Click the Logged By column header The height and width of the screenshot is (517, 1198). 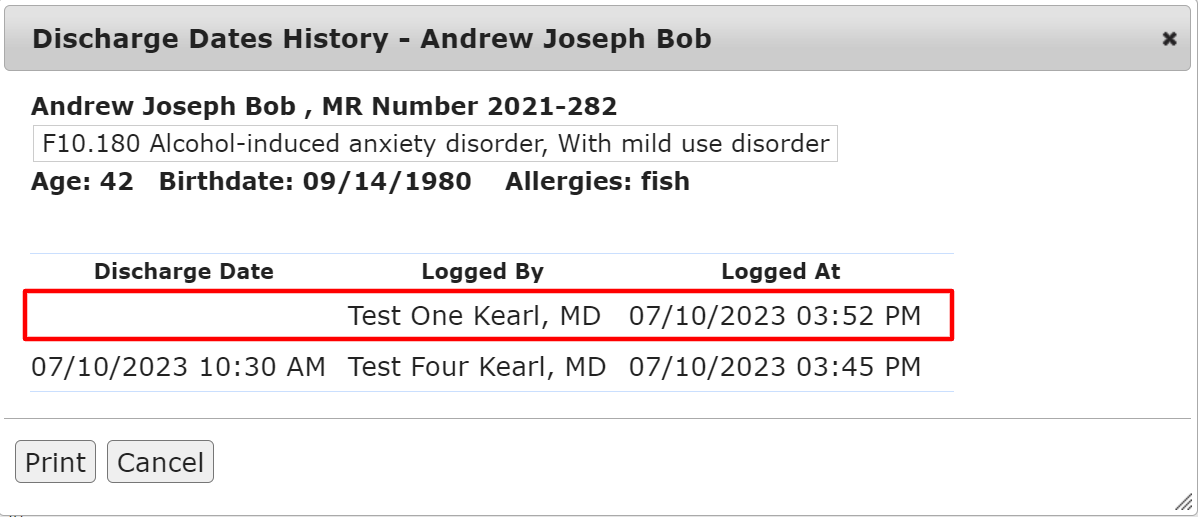point(482,272)
